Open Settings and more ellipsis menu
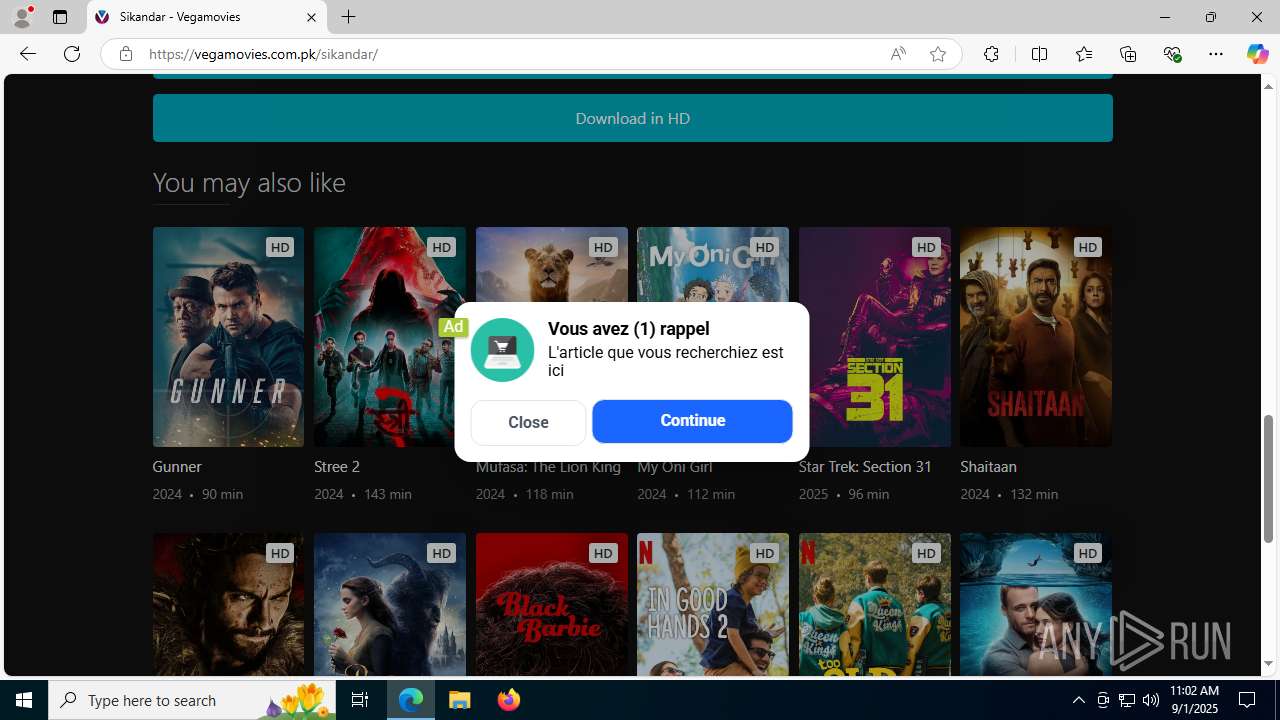This screenshot has width=1280, height=720. (1216, 54)
